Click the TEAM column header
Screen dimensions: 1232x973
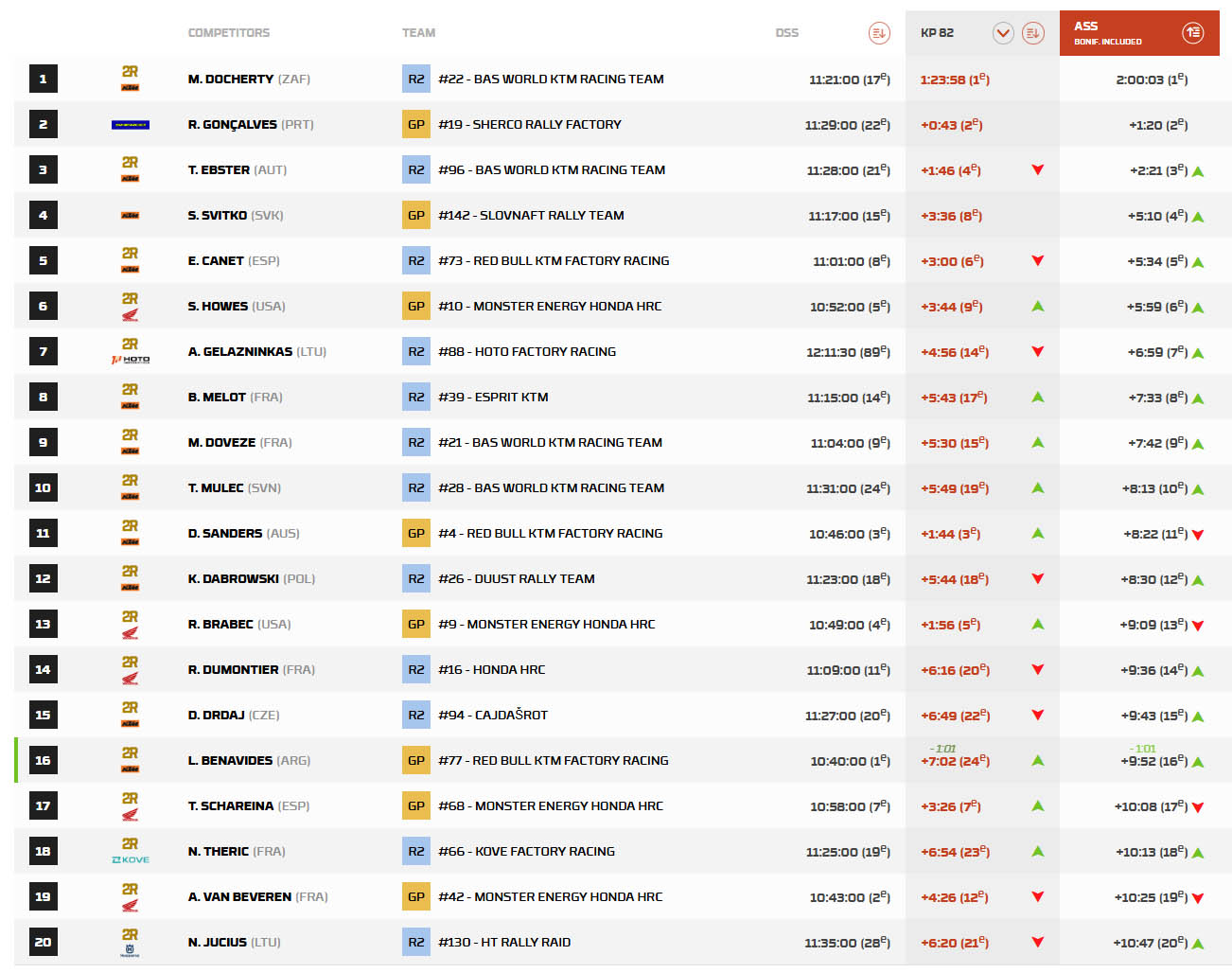click(418, 33)
